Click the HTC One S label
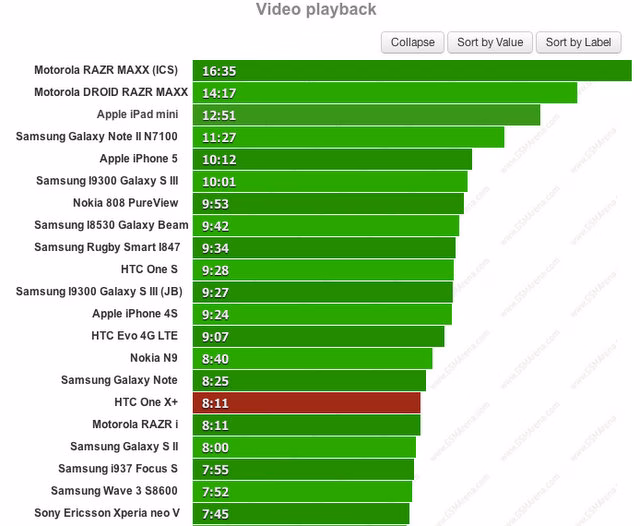Viewport: 640px width, 526px height. [x=149, y=269]
